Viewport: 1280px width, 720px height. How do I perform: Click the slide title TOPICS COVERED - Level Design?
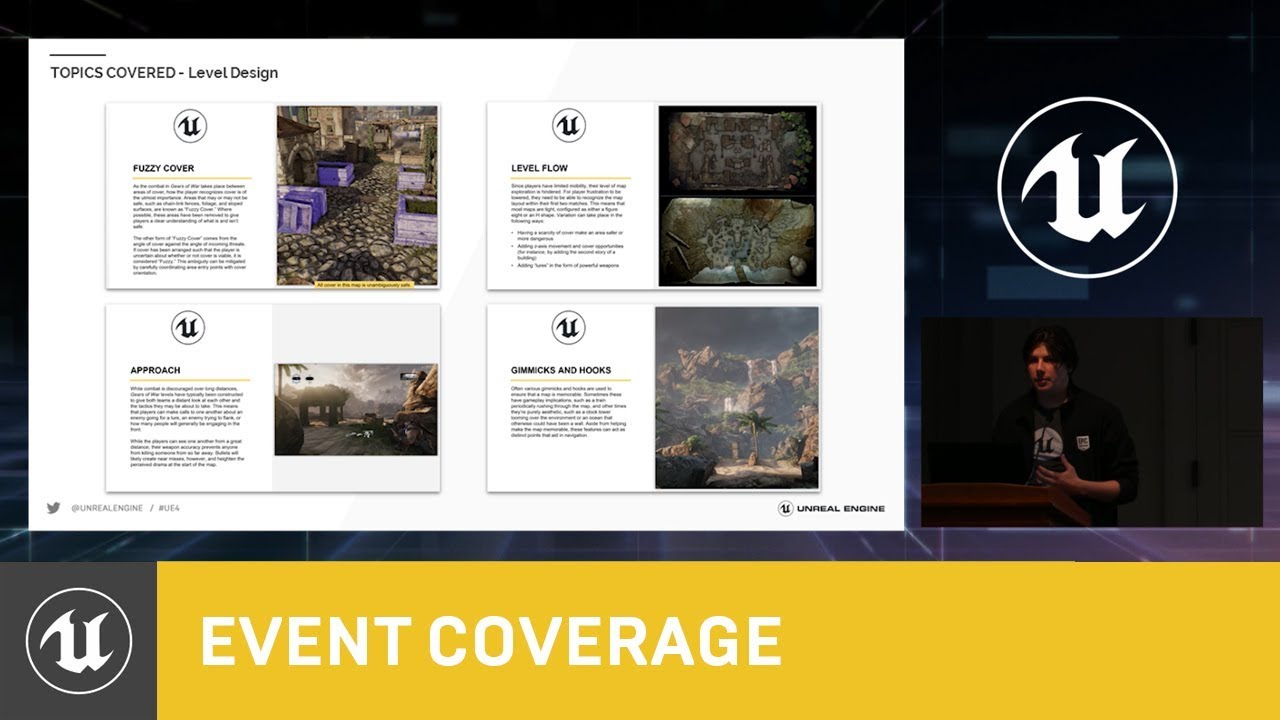pyautogui.click(x=164, y=73)
